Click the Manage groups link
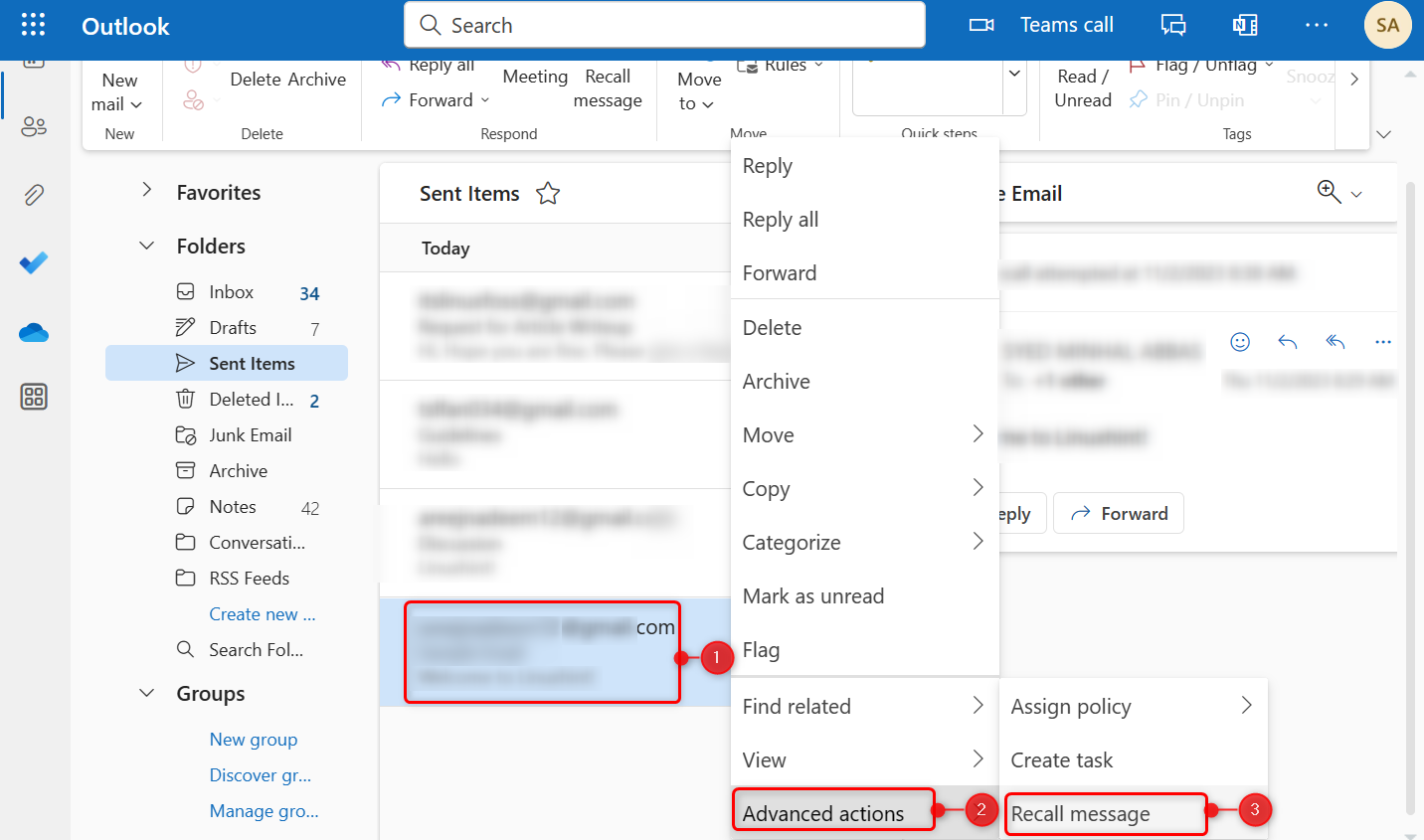1424x840 pixels. click(x=265, y=810)
